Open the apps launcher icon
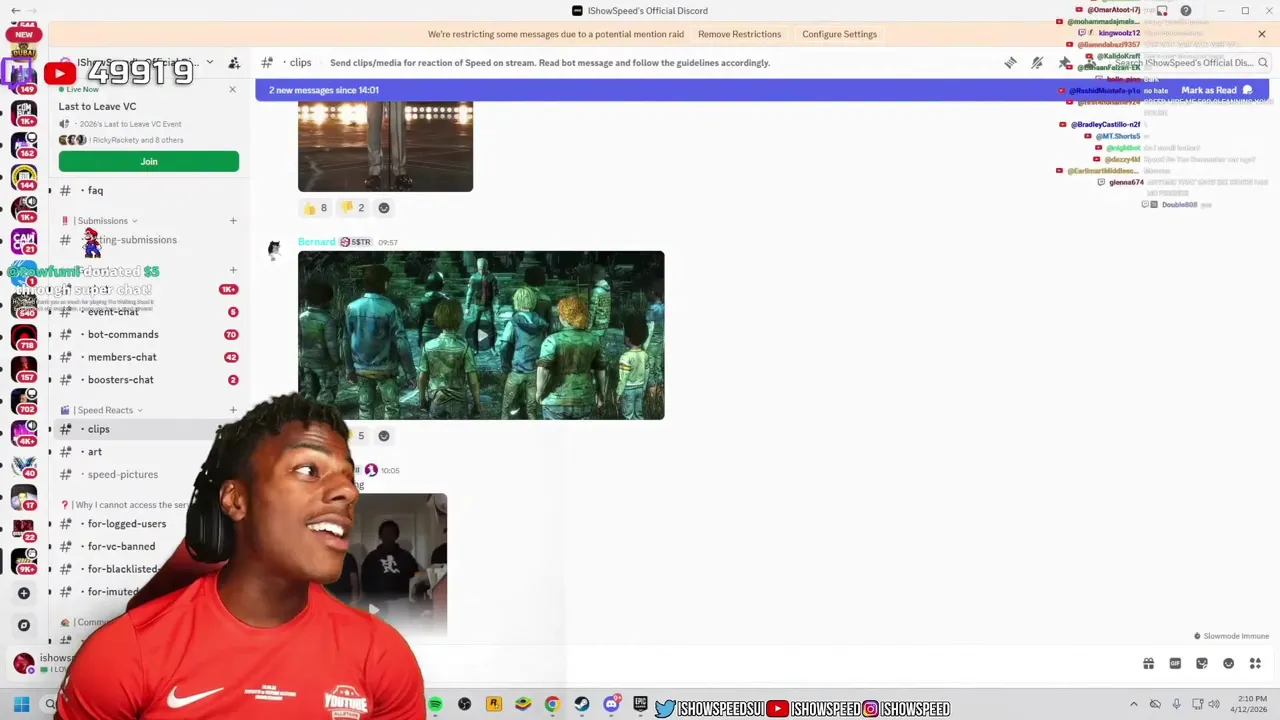 click(x=1255, y=663)
